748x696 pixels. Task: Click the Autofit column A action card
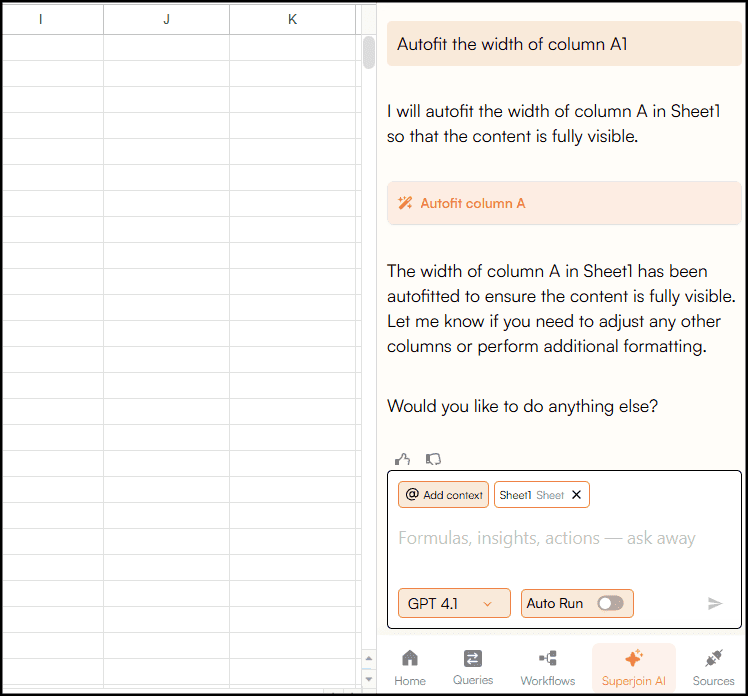click(x=564, y=203)
